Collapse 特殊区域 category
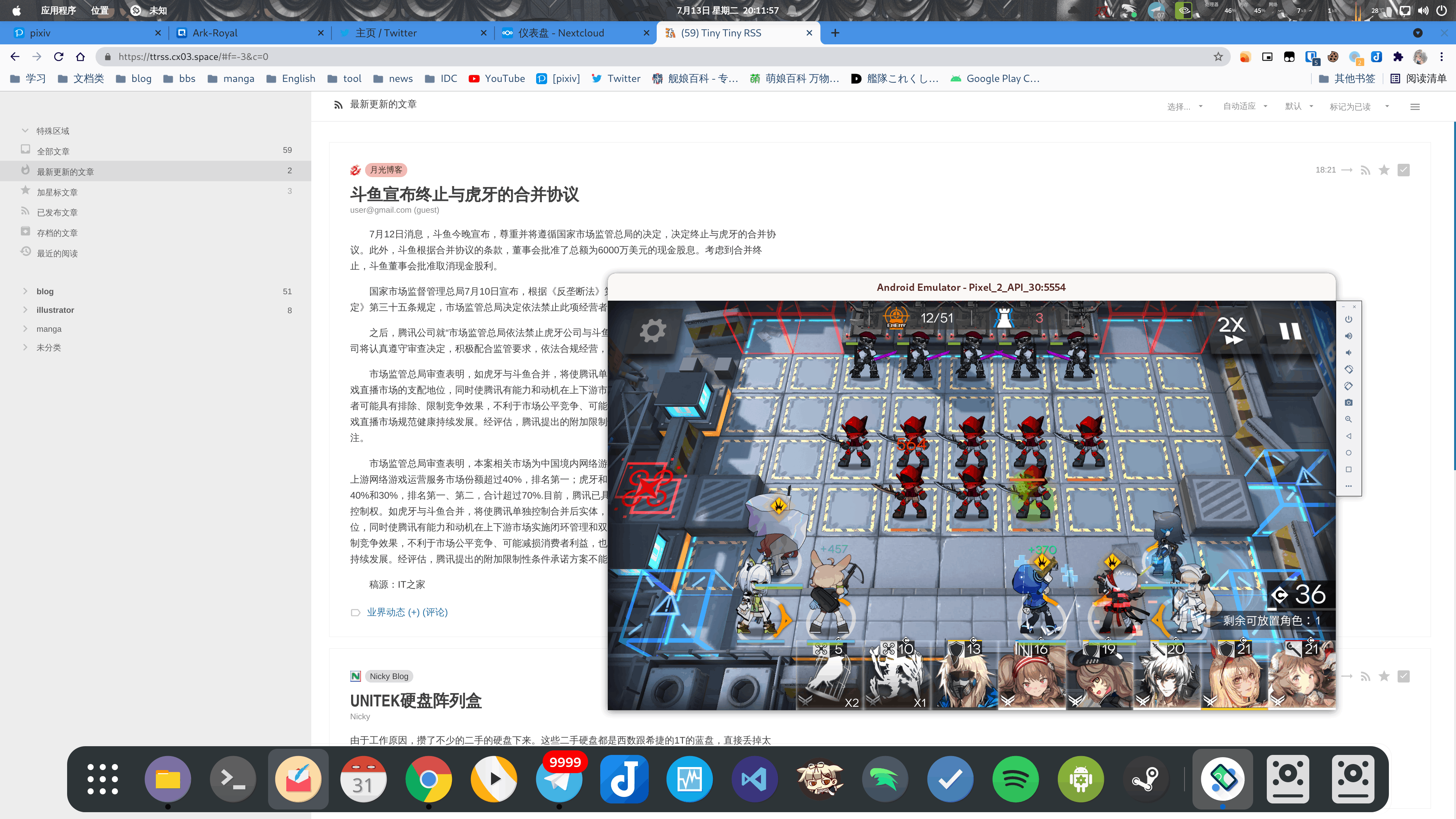1456x819 pixels. click(25, 130)
